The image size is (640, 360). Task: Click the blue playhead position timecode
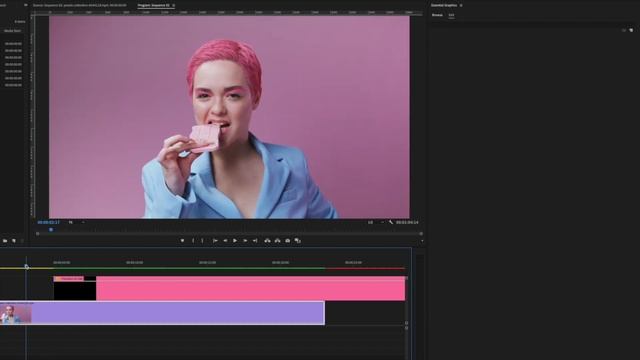tap(49, 222)
